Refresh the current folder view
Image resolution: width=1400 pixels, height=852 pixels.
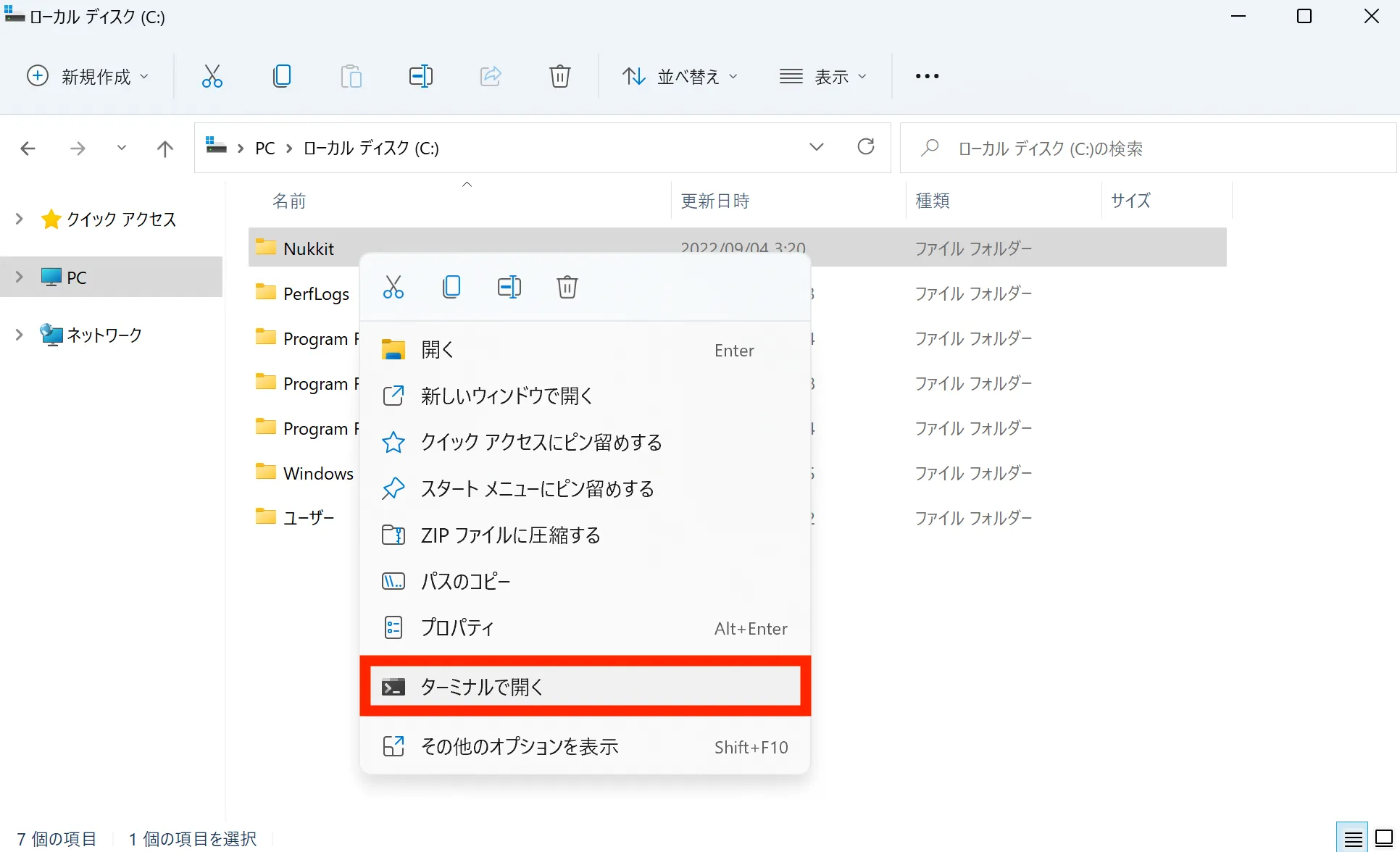point(866,147)
